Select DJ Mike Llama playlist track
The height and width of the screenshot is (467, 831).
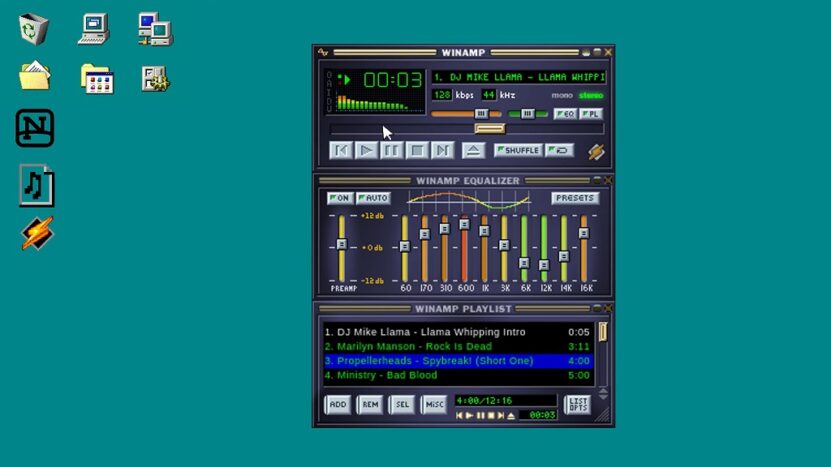click(x=457, y=332)
